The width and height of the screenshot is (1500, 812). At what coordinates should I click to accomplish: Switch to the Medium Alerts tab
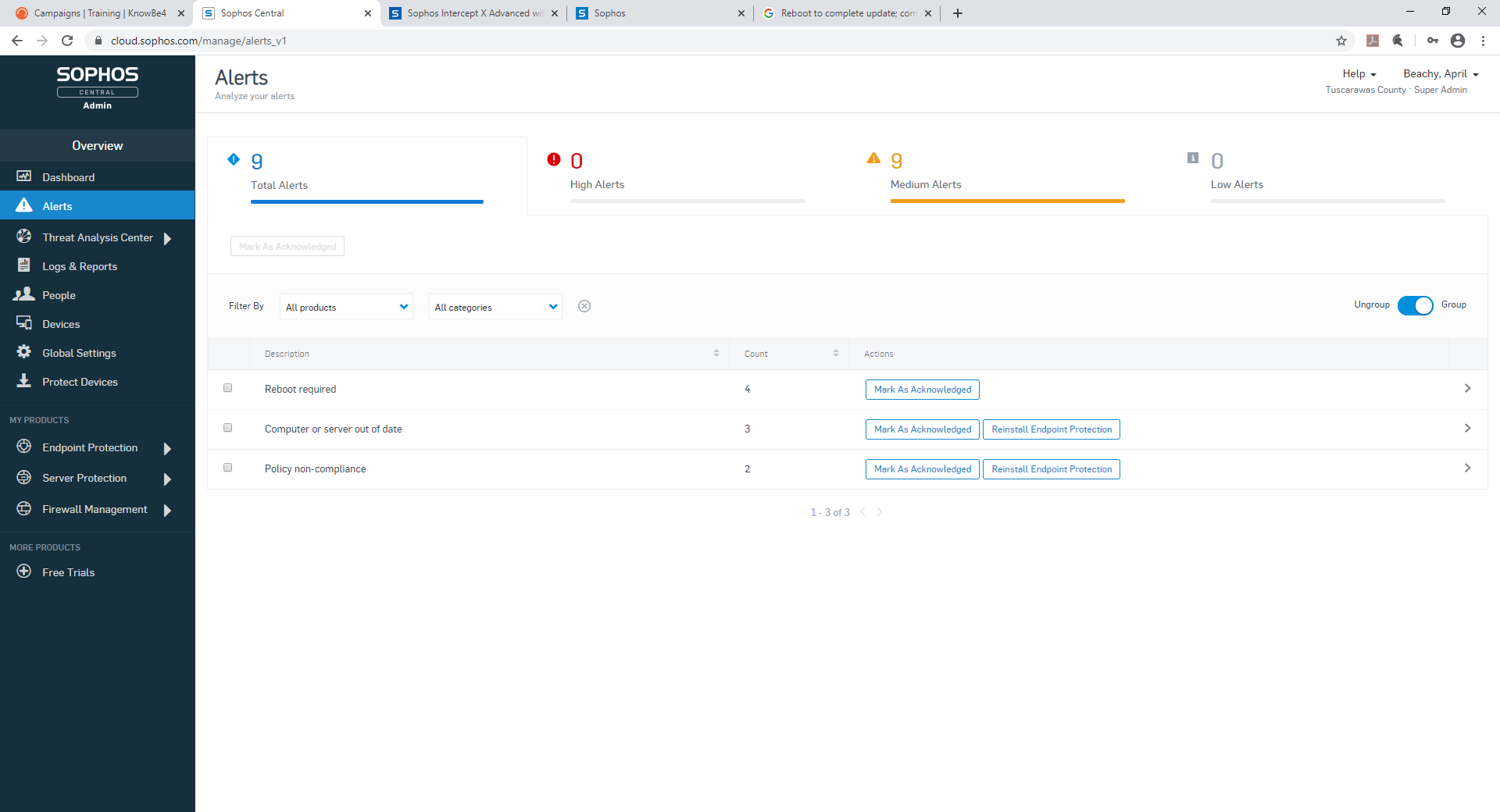pyautogui.click(x=1008, y=176)
